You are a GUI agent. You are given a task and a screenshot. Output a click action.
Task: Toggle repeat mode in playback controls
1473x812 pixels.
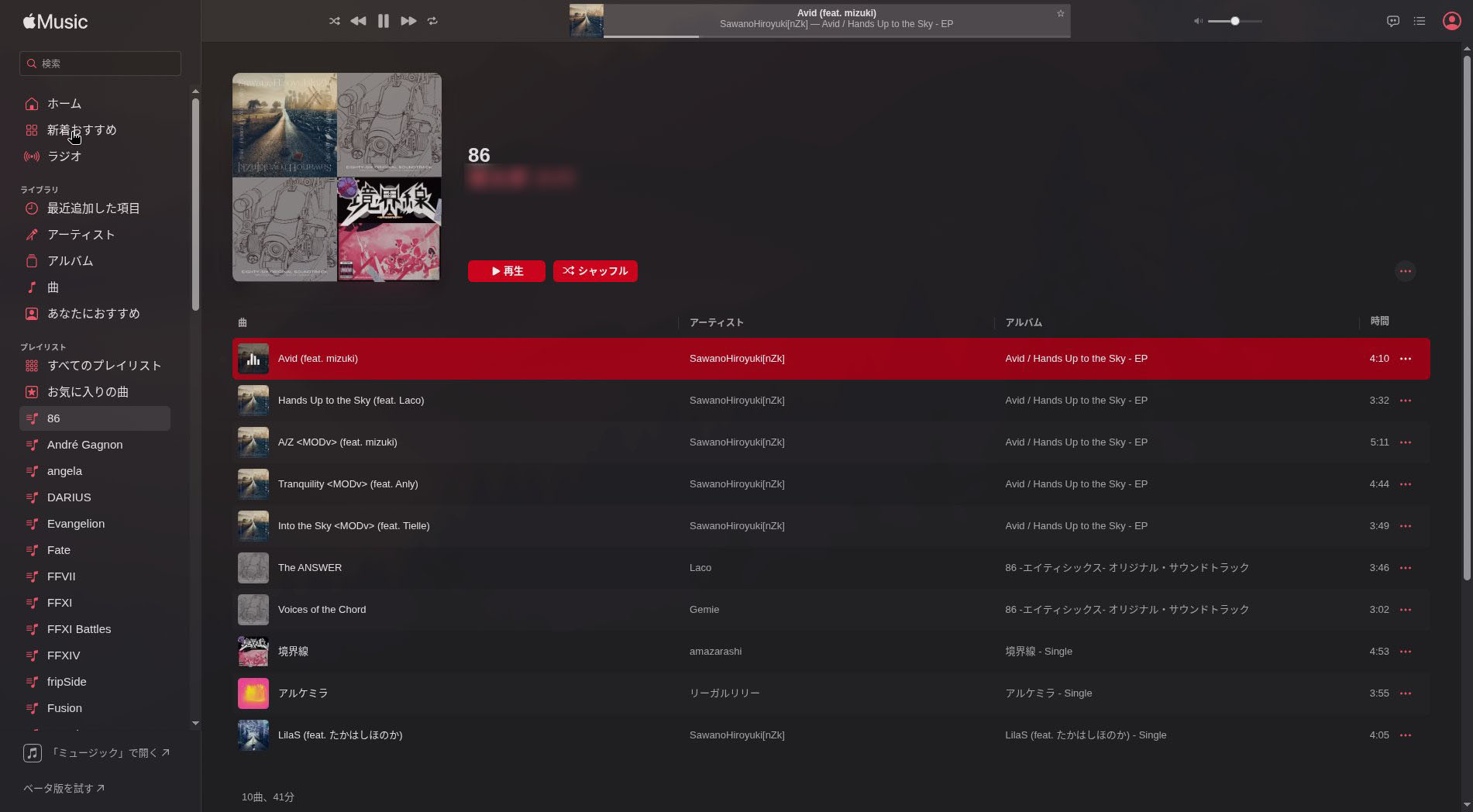(x=432, y=21)
